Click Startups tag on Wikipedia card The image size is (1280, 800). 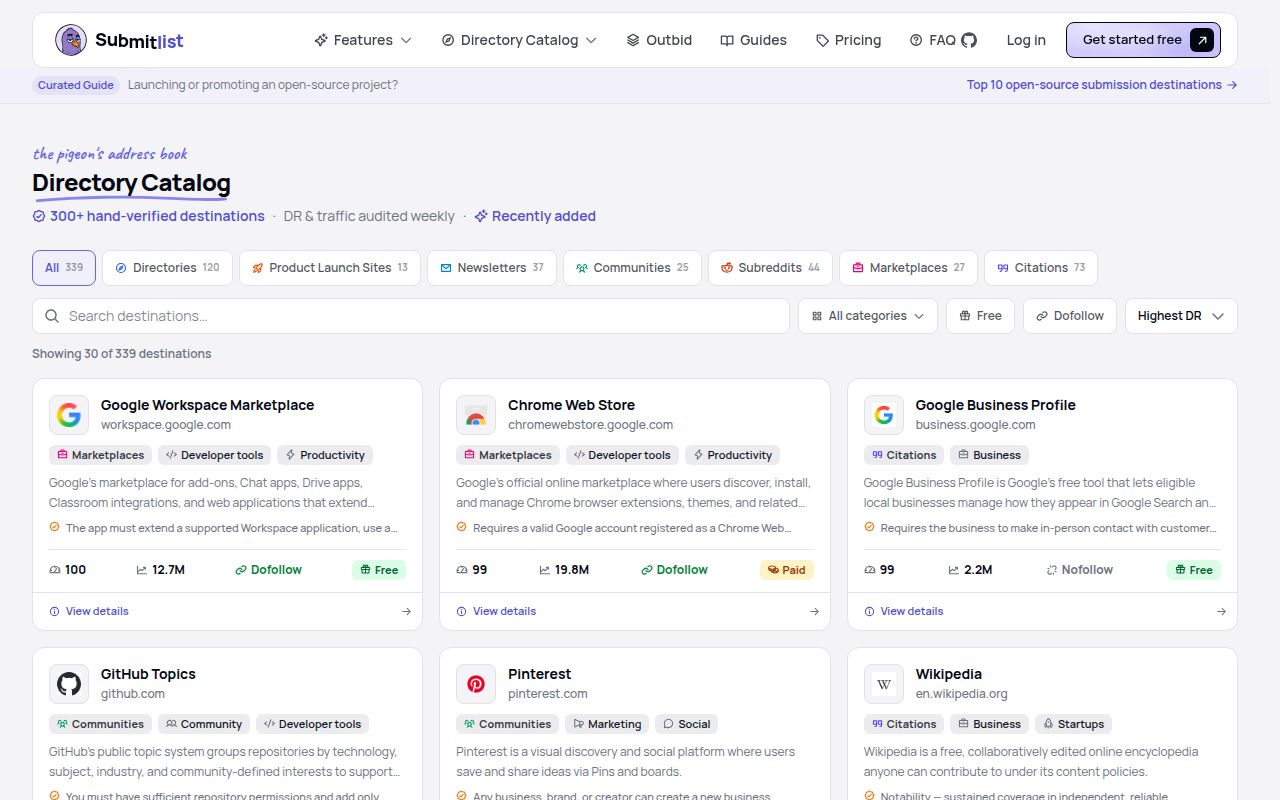[1074, 724]
